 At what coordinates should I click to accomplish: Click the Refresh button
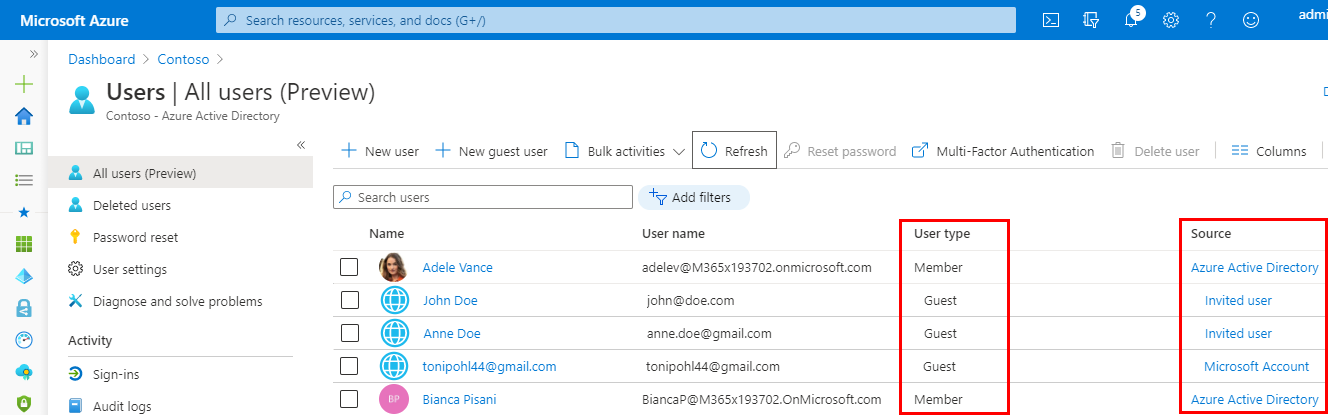click(x=734, y=152)
